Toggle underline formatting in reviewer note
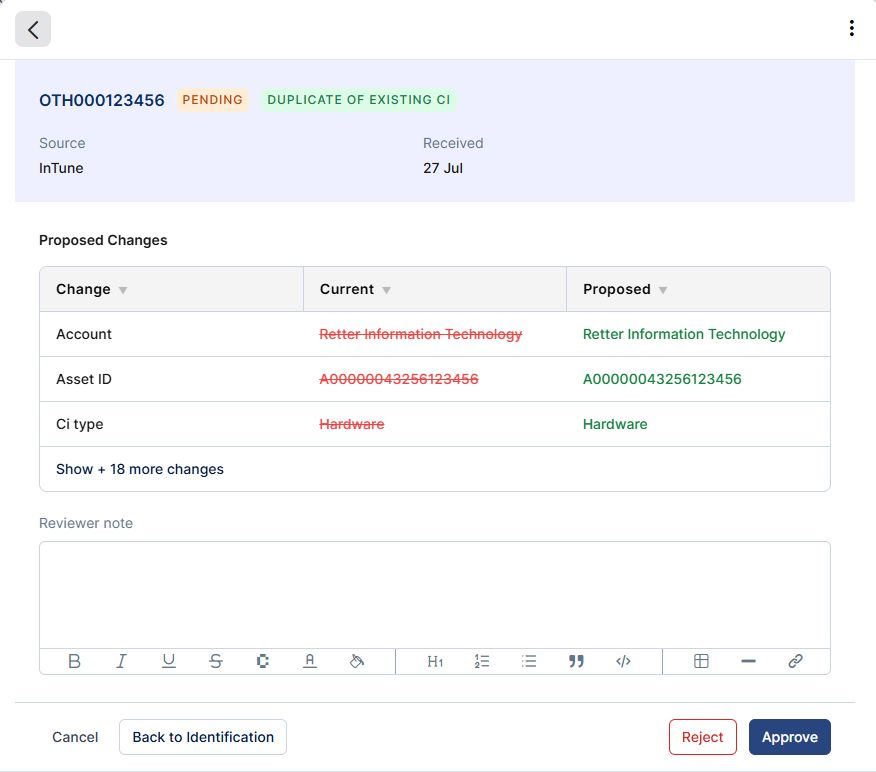876x772 pixels. point(168,661)
